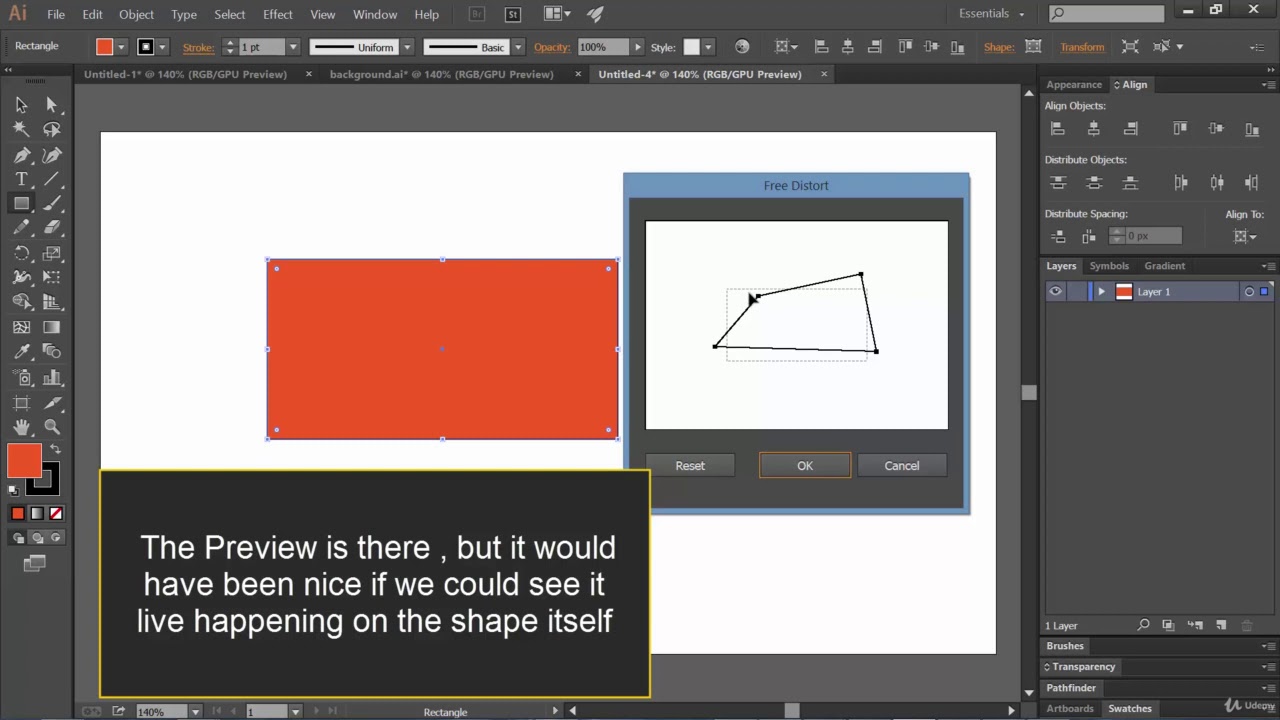1280x720 pixels.
Task: Enable Draw Behind mode
Action: pyautogui.click(x=38, y=538)
